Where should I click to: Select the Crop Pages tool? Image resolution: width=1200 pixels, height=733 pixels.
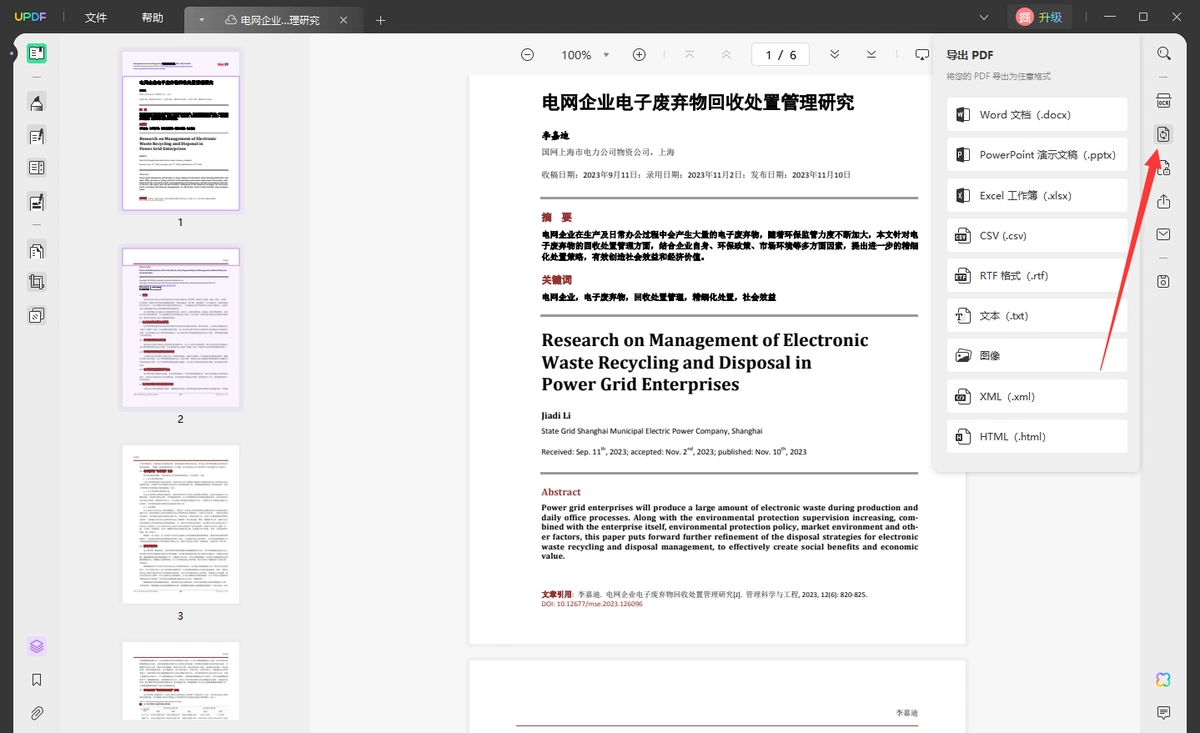(36, 282)
